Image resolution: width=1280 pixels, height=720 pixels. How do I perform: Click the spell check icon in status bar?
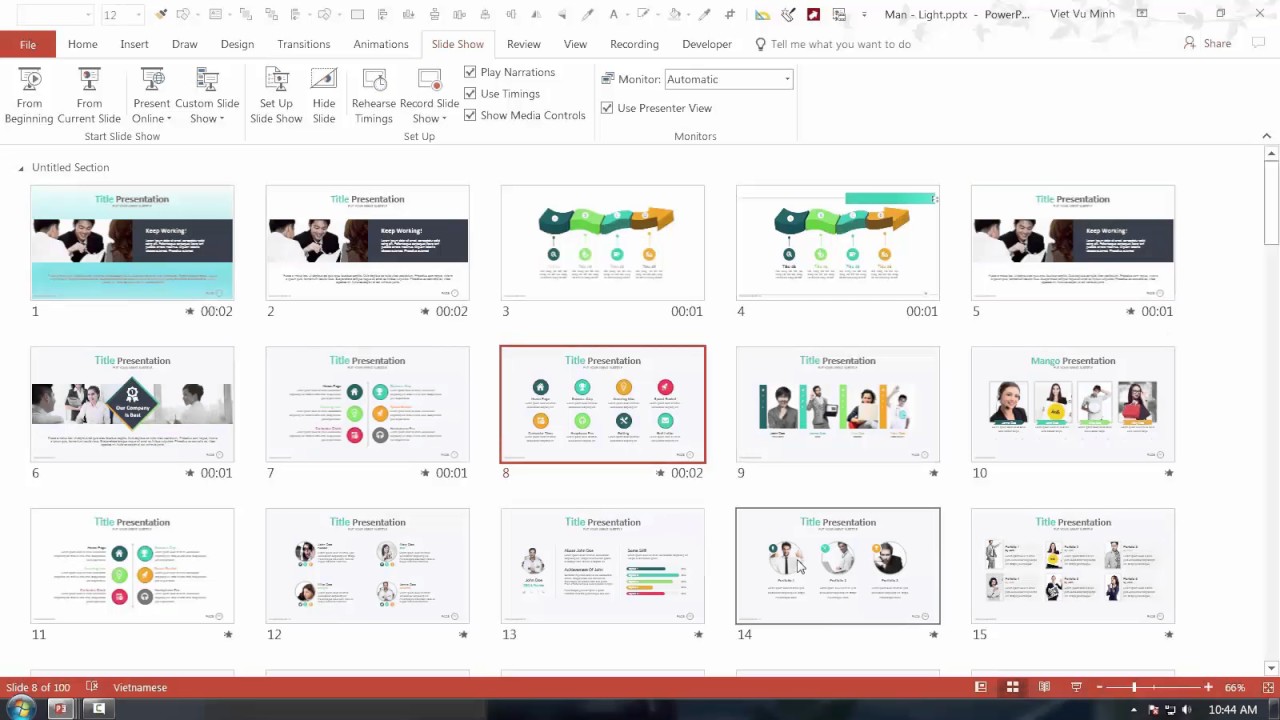coord(92,687)
